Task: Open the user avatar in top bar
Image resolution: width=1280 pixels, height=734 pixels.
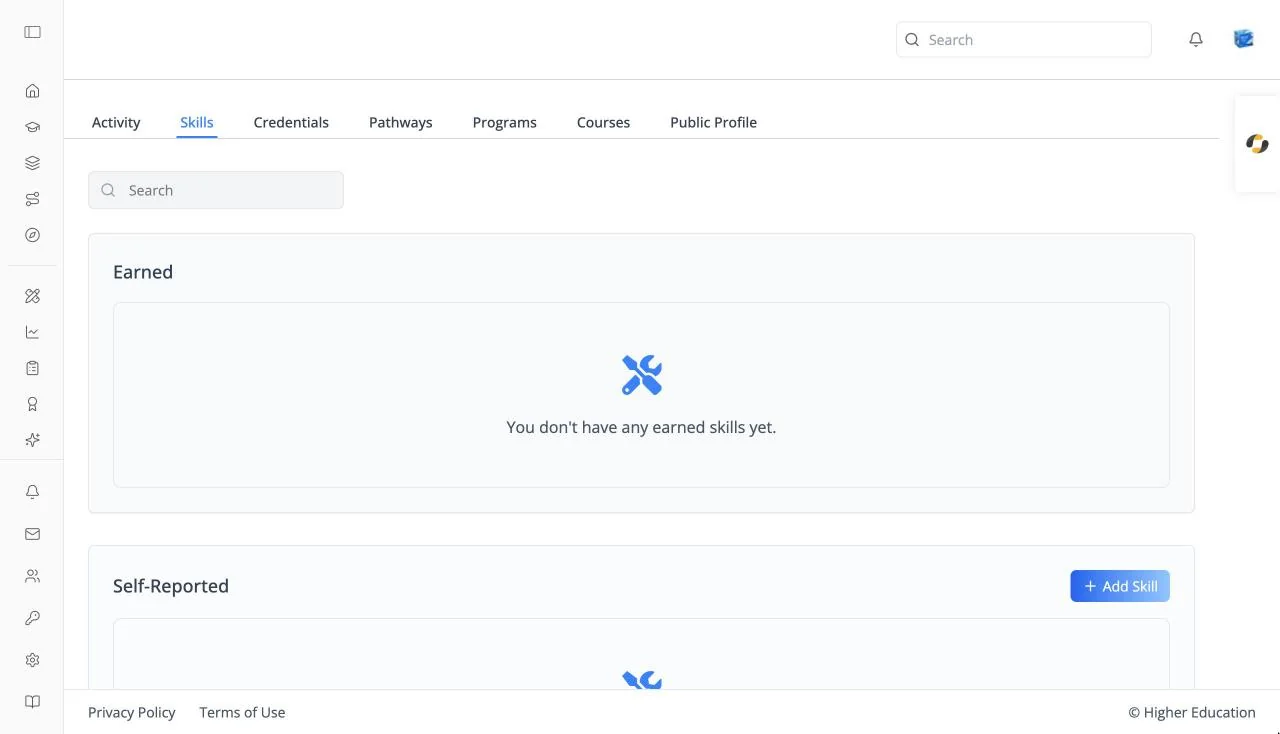Action: pos(1244,39)
